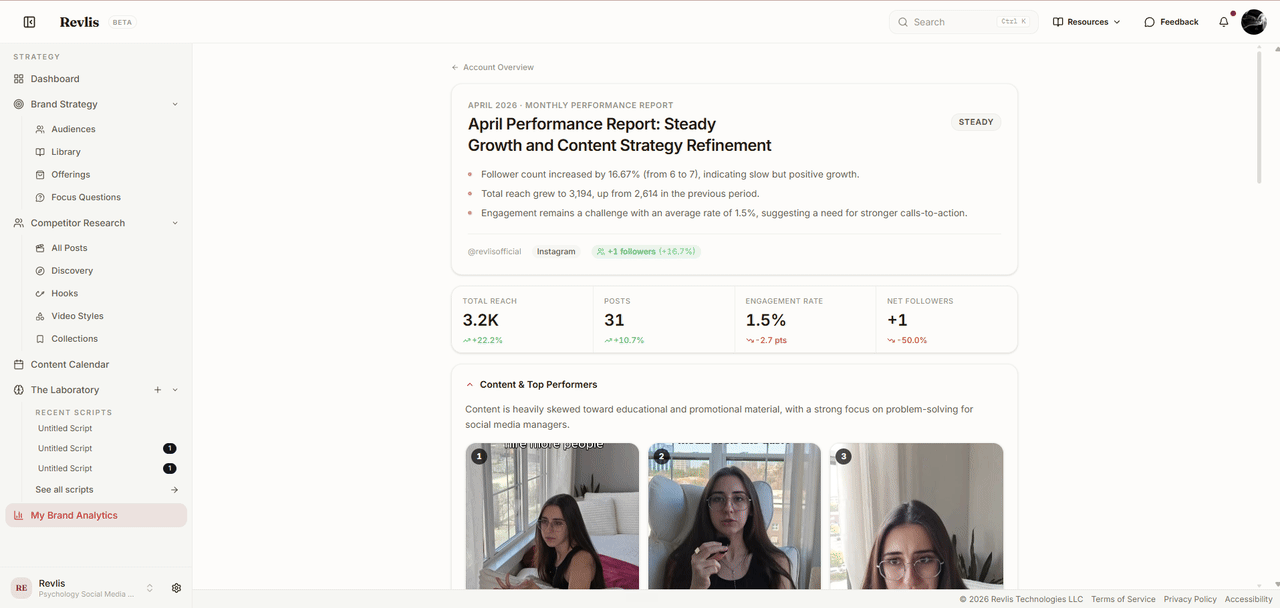Collapse the sidebar using the panel toggle icon
Image resolution: width=1280 pixels, height=608 pixels.
click(x=29, y=22)
